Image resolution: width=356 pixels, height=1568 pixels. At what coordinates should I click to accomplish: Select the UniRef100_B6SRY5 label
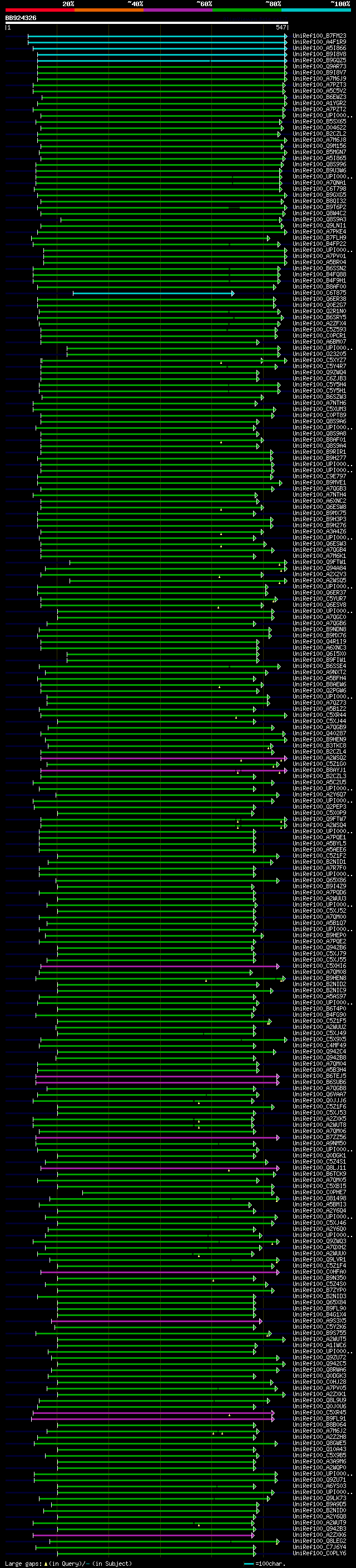pyautogui.click(x=319, y=317)
